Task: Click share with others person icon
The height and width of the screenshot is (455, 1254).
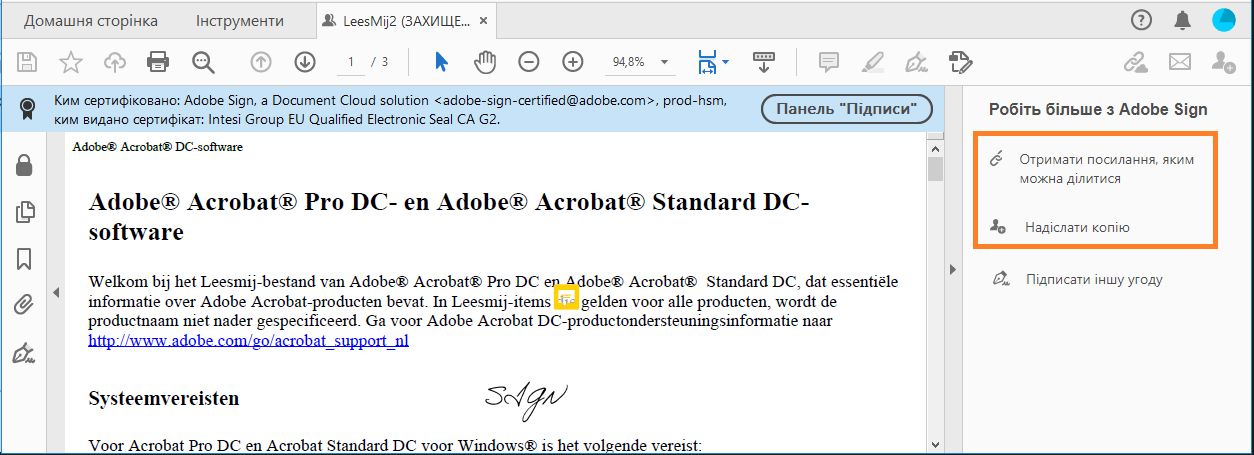Action: click(1223, 62)
